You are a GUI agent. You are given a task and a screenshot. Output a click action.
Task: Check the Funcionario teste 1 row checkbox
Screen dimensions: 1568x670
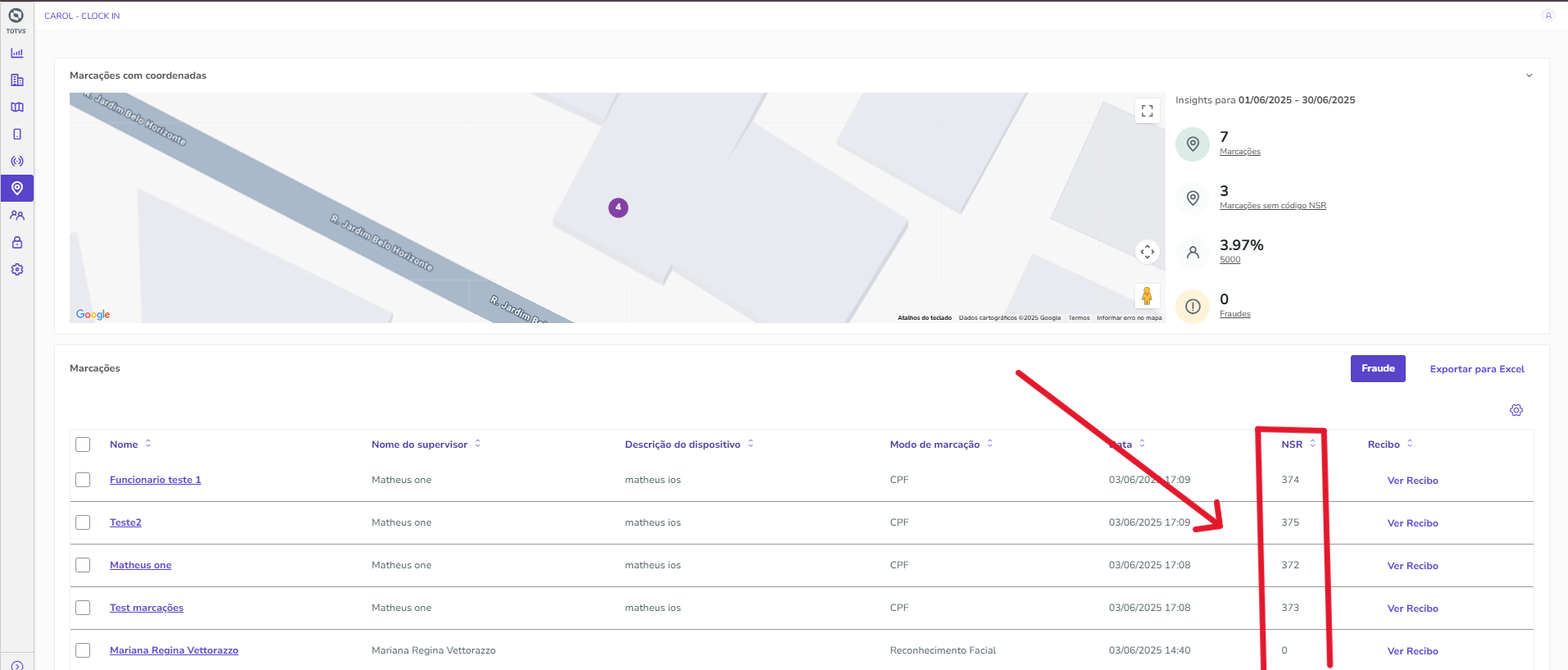click(x=83, y=480)
